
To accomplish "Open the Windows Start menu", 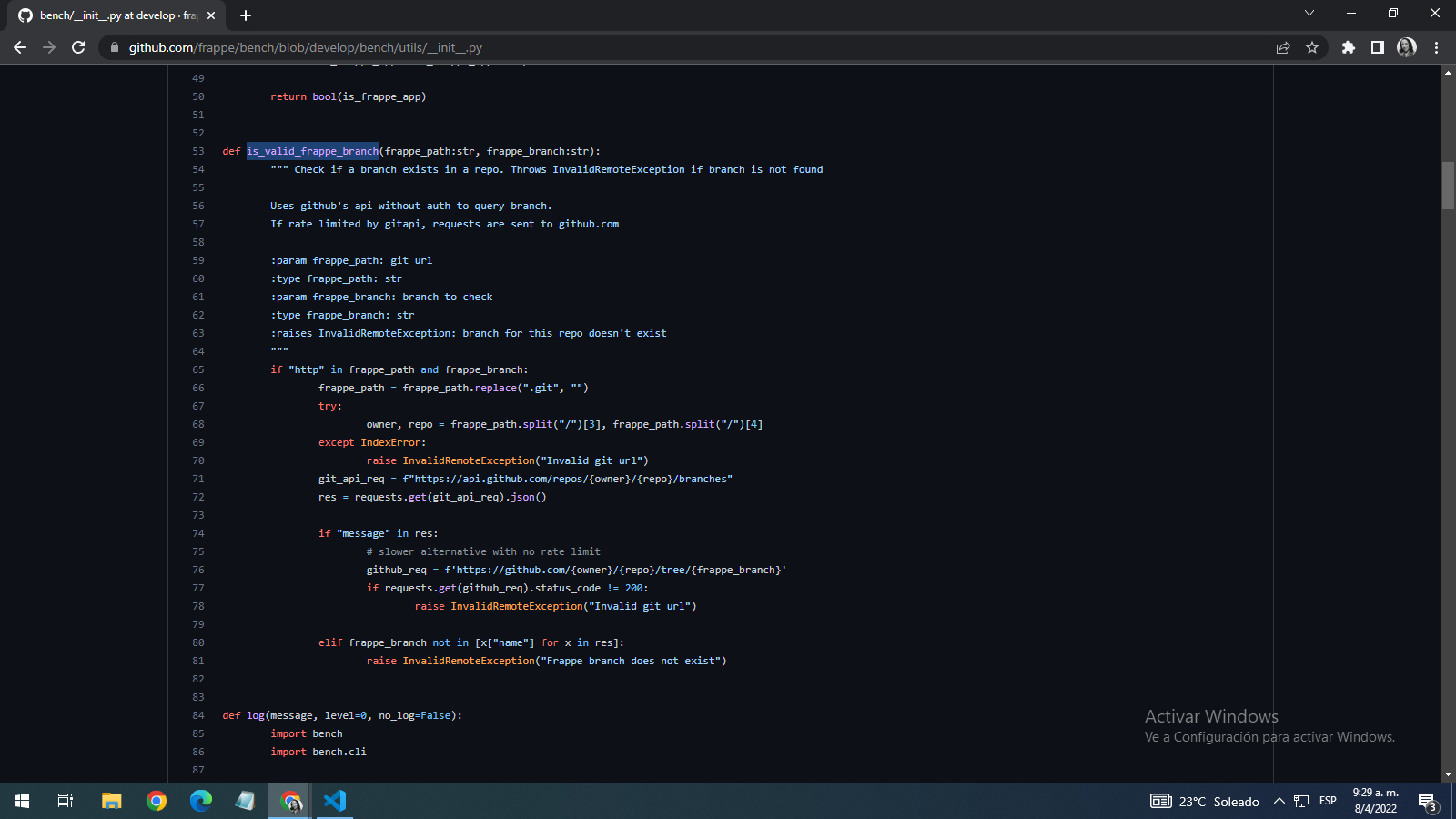I will (x=20, y=801).
